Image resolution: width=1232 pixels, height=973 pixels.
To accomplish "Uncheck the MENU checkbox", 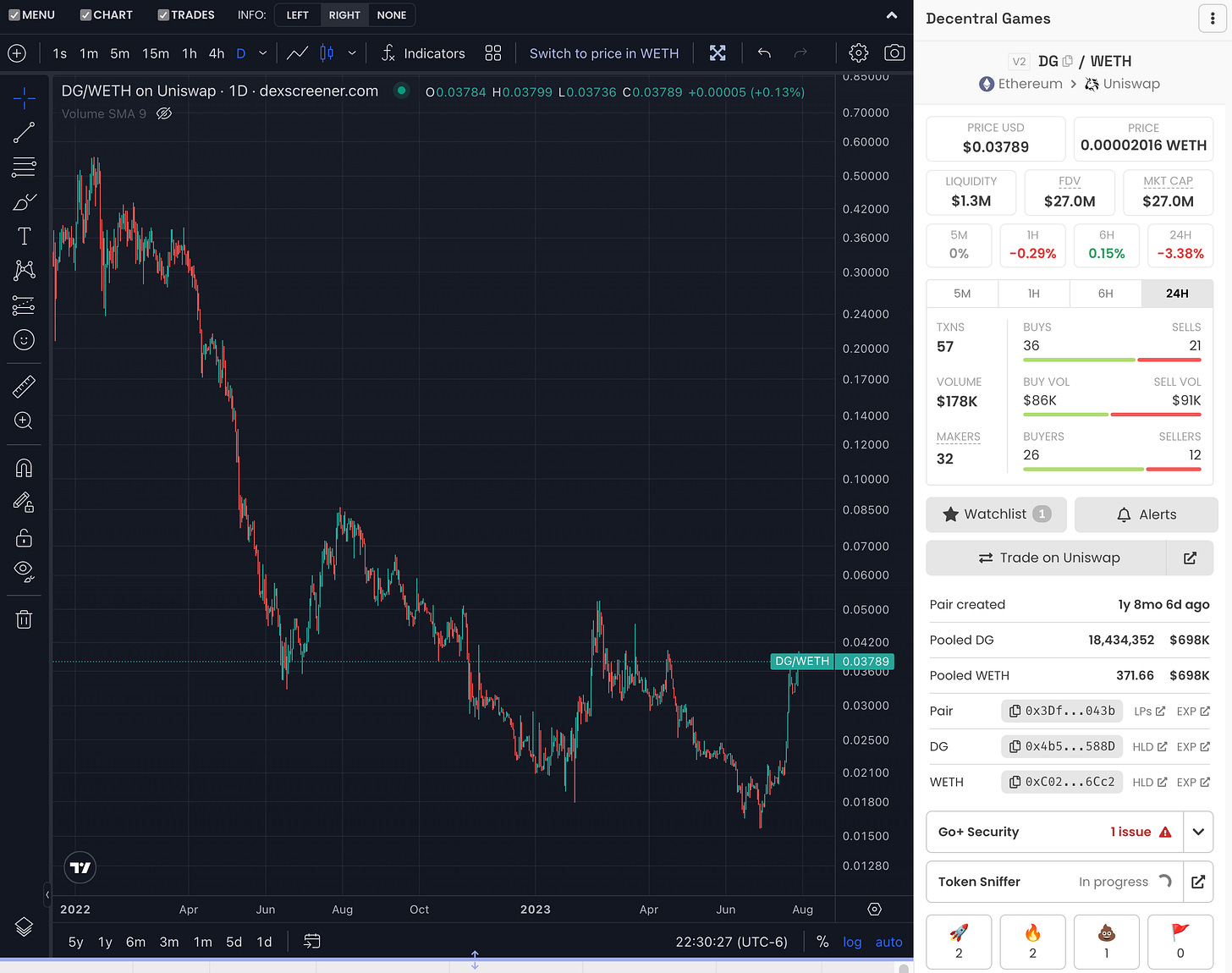I will coord(14,15).
